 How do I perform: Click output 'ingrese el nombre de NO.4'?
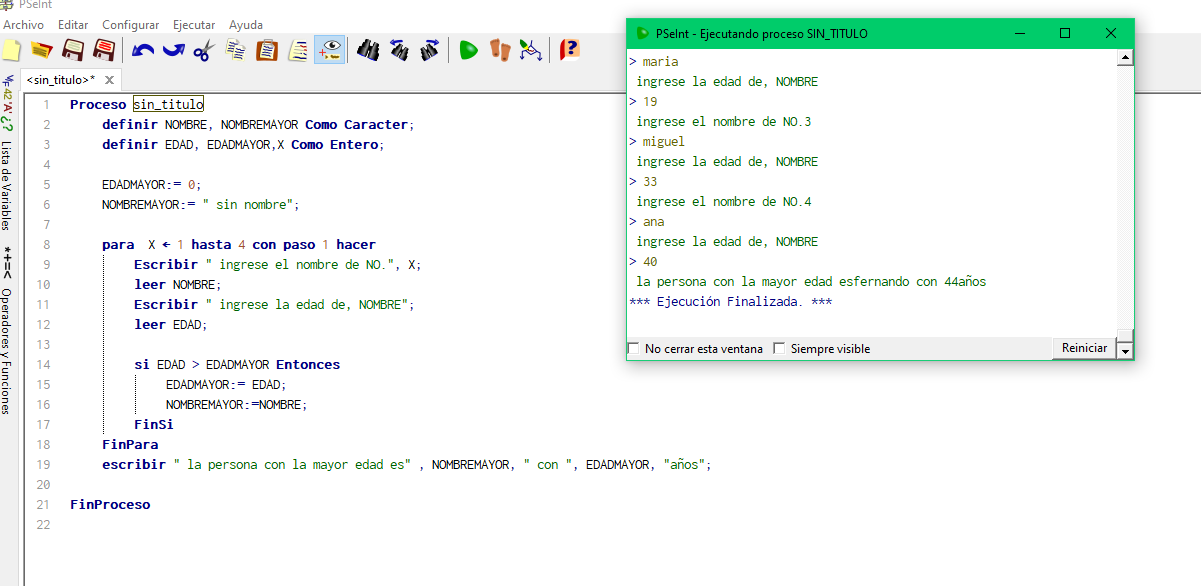724,202
